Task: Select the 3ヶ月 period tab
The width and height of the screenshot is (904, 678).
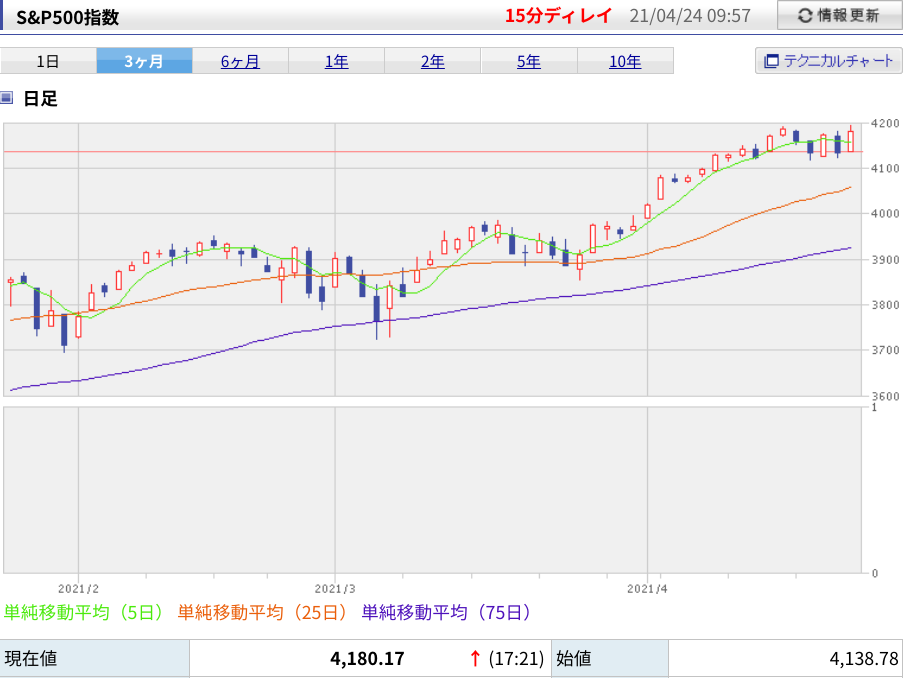Action: click(x=144, y=61)
